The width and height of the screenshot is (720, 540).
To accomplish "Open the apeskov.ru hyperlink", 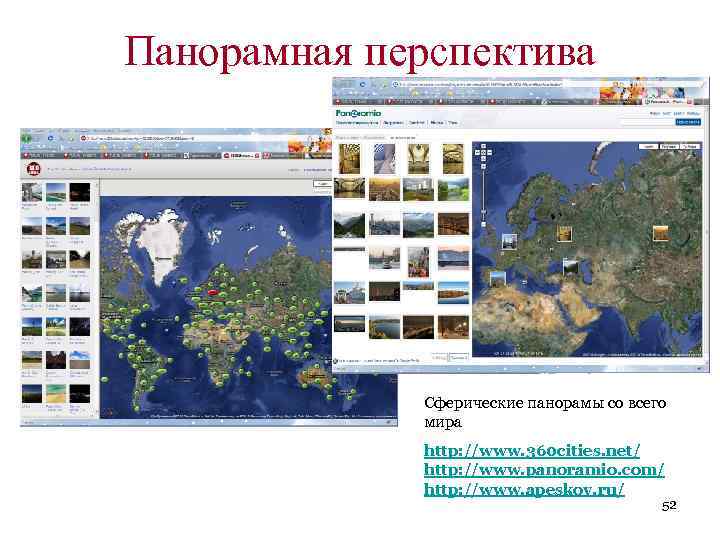I will 524,489.
